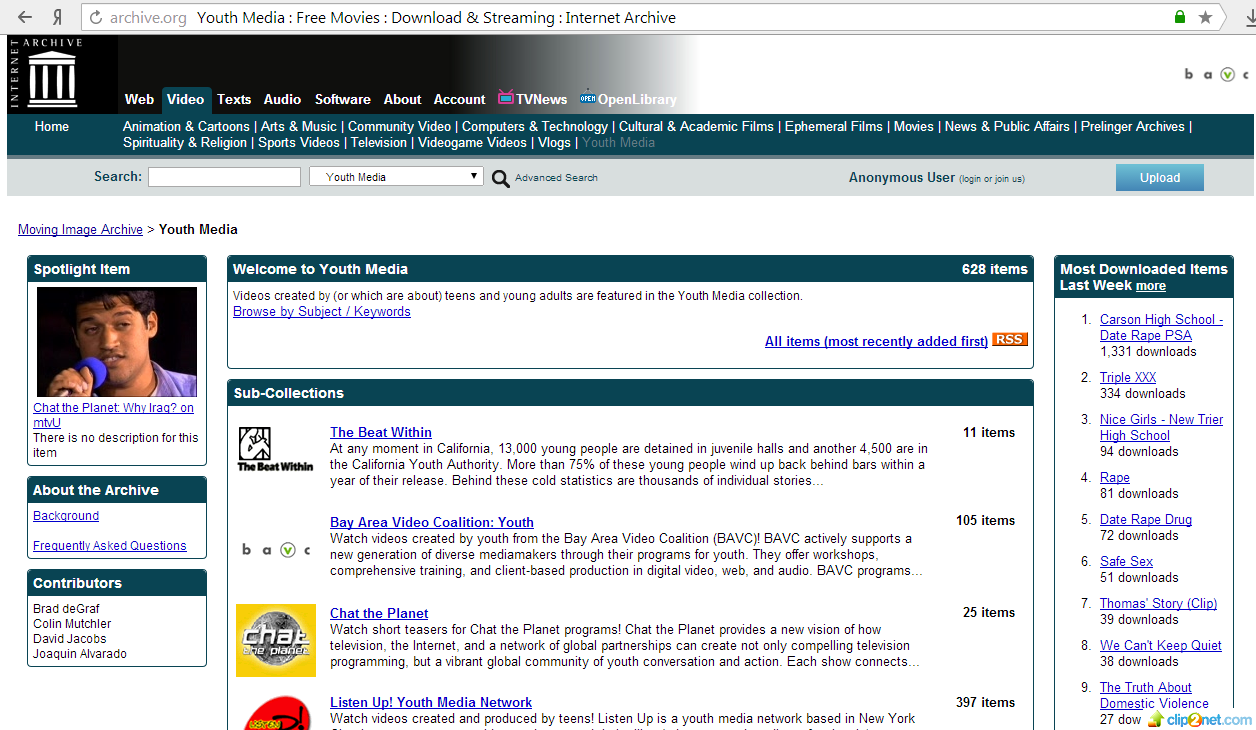
Task: Open Browse by Subject / Keywords link
Action: point(321,311)
